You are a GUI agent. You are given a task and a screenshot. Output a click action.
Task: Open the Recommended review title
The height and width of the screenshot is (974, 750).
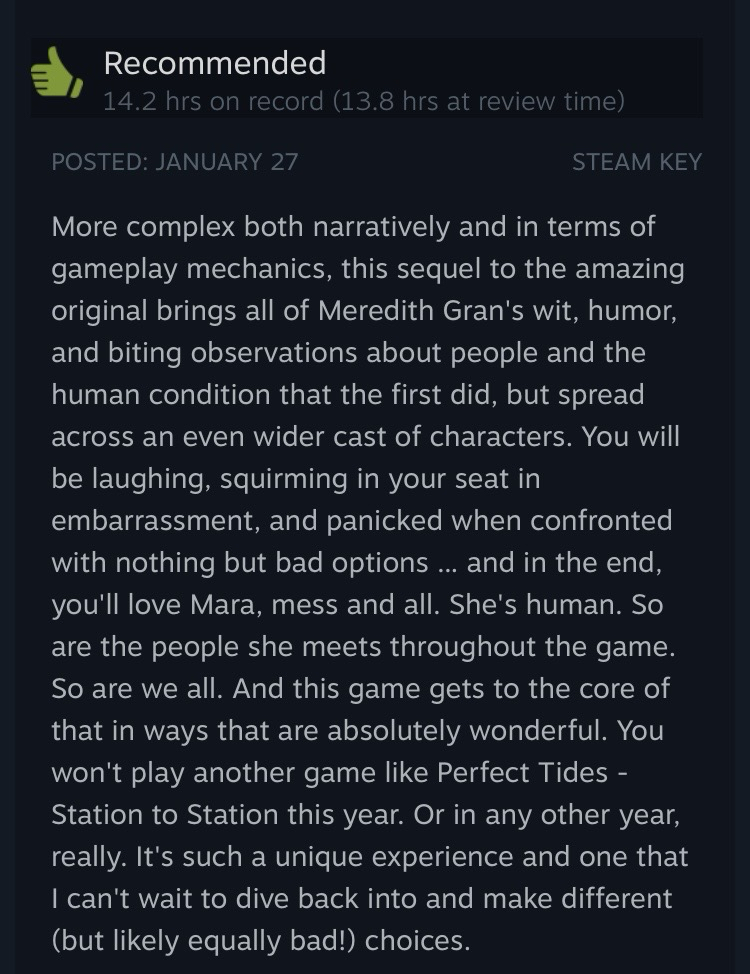[214, 64]
